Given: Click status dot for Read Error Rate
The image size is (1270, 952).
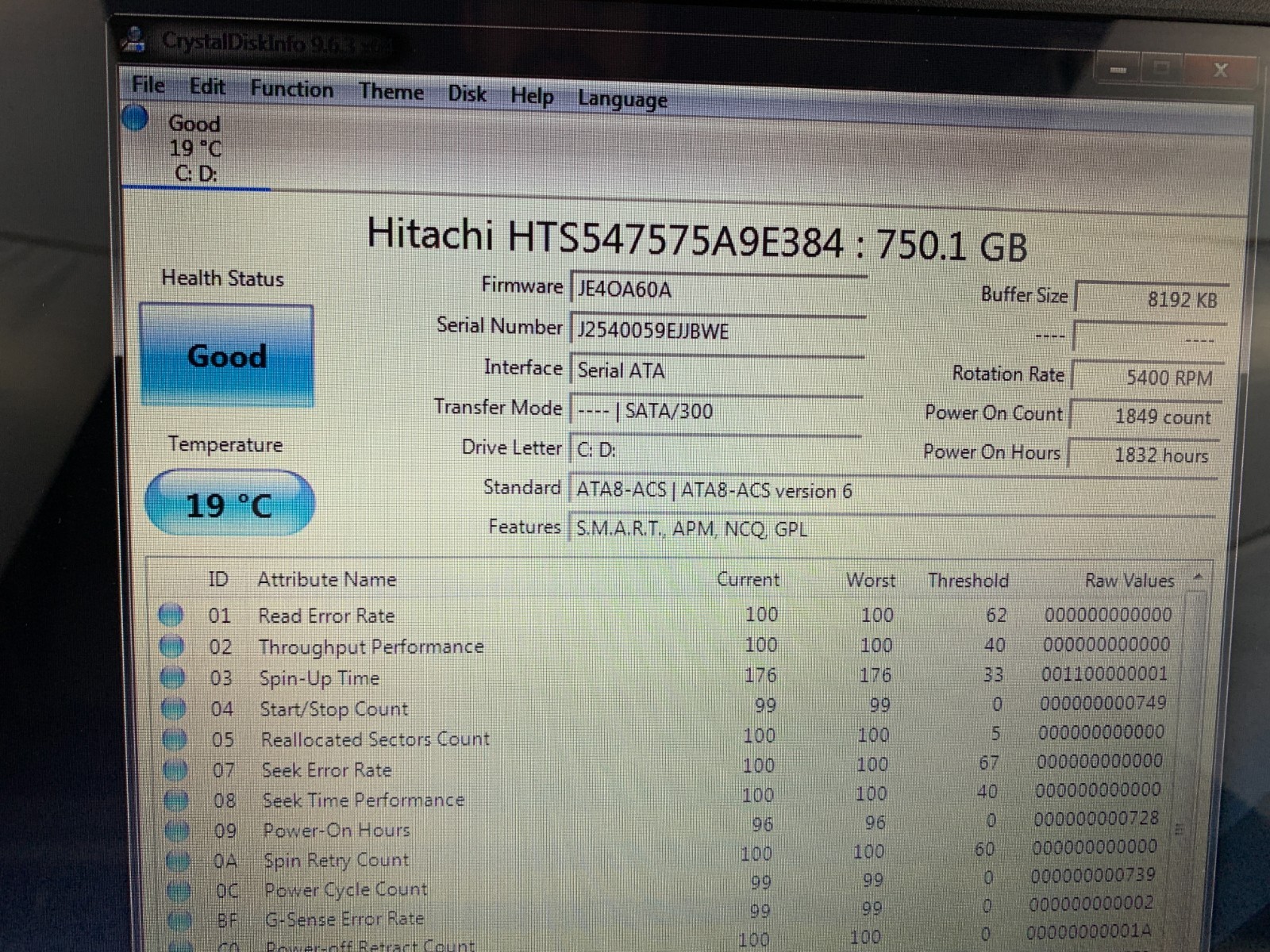Looking at the screenshot, I should pos(171,615).
